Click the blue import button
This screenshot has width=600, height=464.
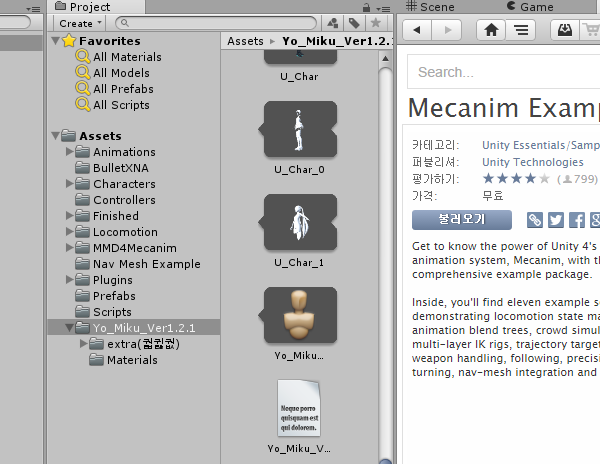pyautogui.click(x=461, y=220)
